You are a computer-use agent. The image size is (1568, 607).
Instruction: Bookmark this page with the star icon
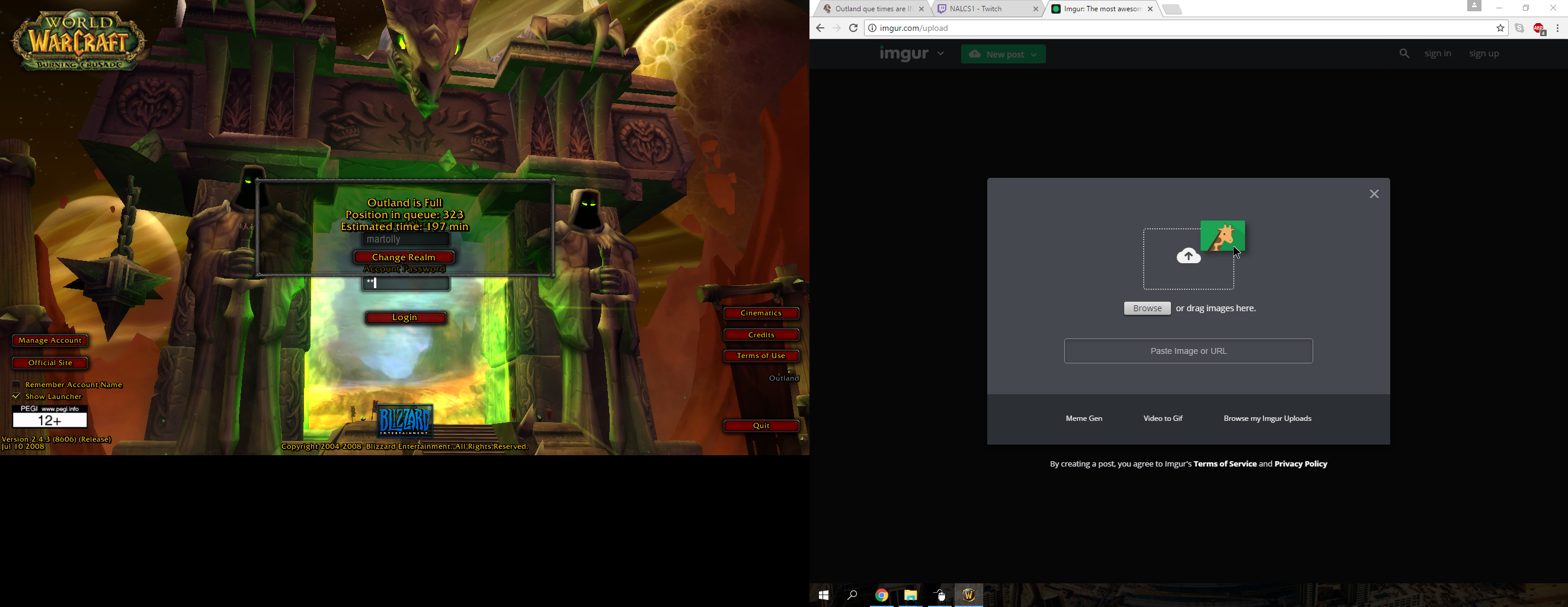click(1500, 28)
